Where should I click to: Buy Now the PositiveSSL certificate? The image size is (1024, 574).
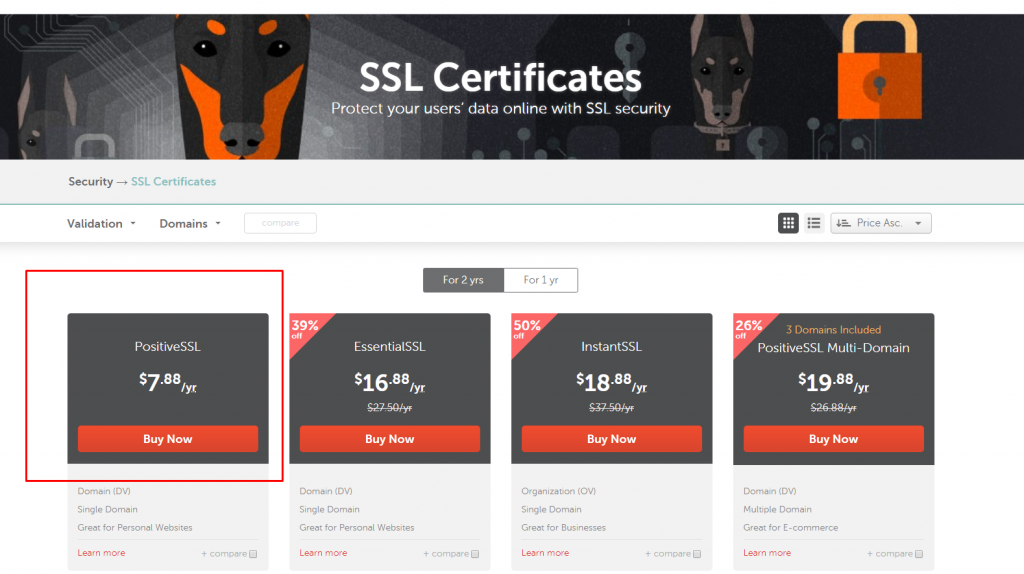[168, 439]
